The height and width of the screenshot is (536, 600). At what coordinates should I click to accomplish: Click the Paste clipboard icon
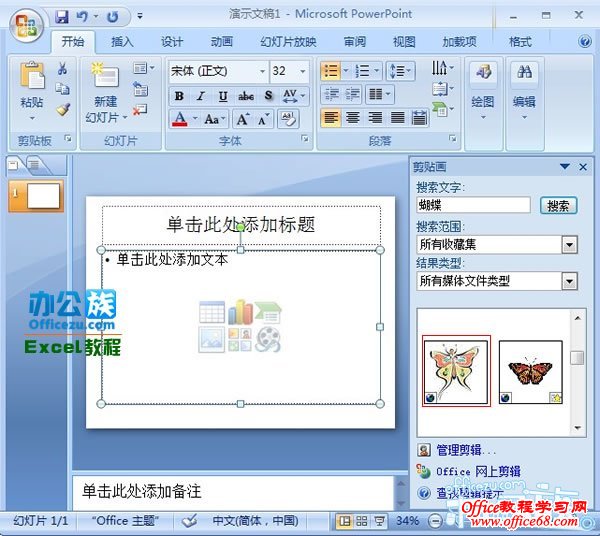point(32,75)
